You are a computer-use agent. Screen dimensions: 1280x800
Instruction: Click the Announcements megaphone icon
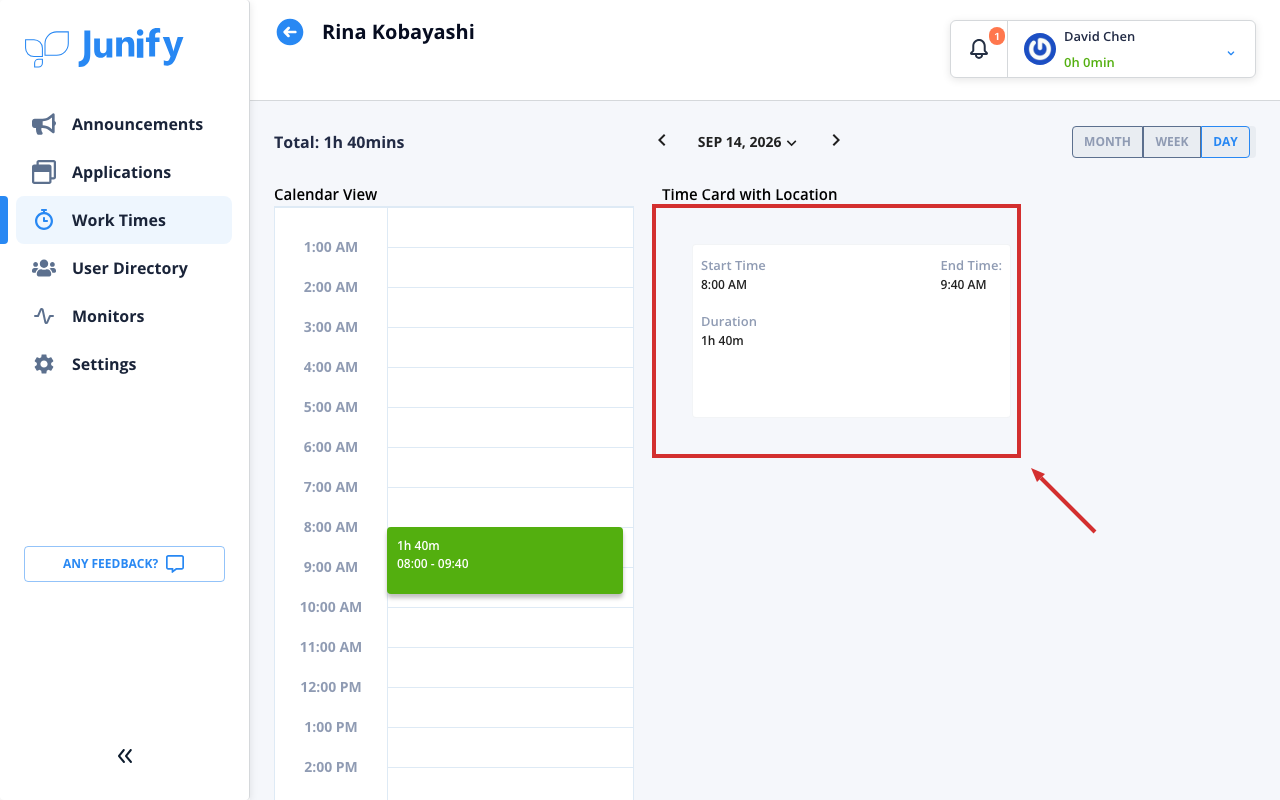pos(44,124)
